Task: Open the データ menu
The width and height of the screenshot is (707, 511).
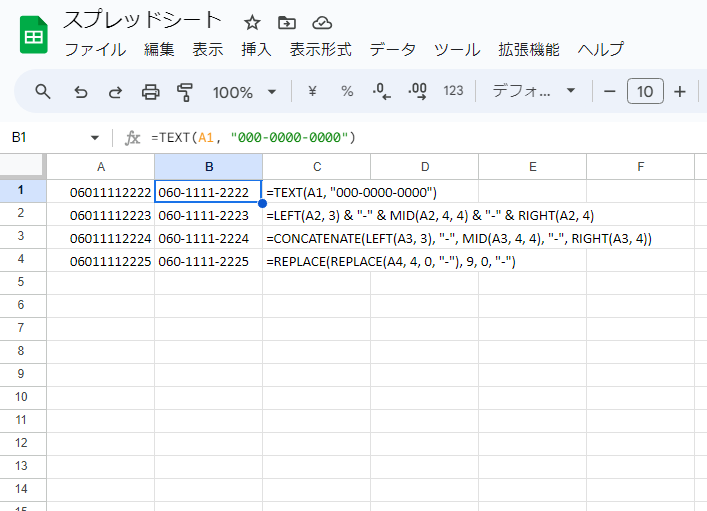Action: (x=392, y=50)
